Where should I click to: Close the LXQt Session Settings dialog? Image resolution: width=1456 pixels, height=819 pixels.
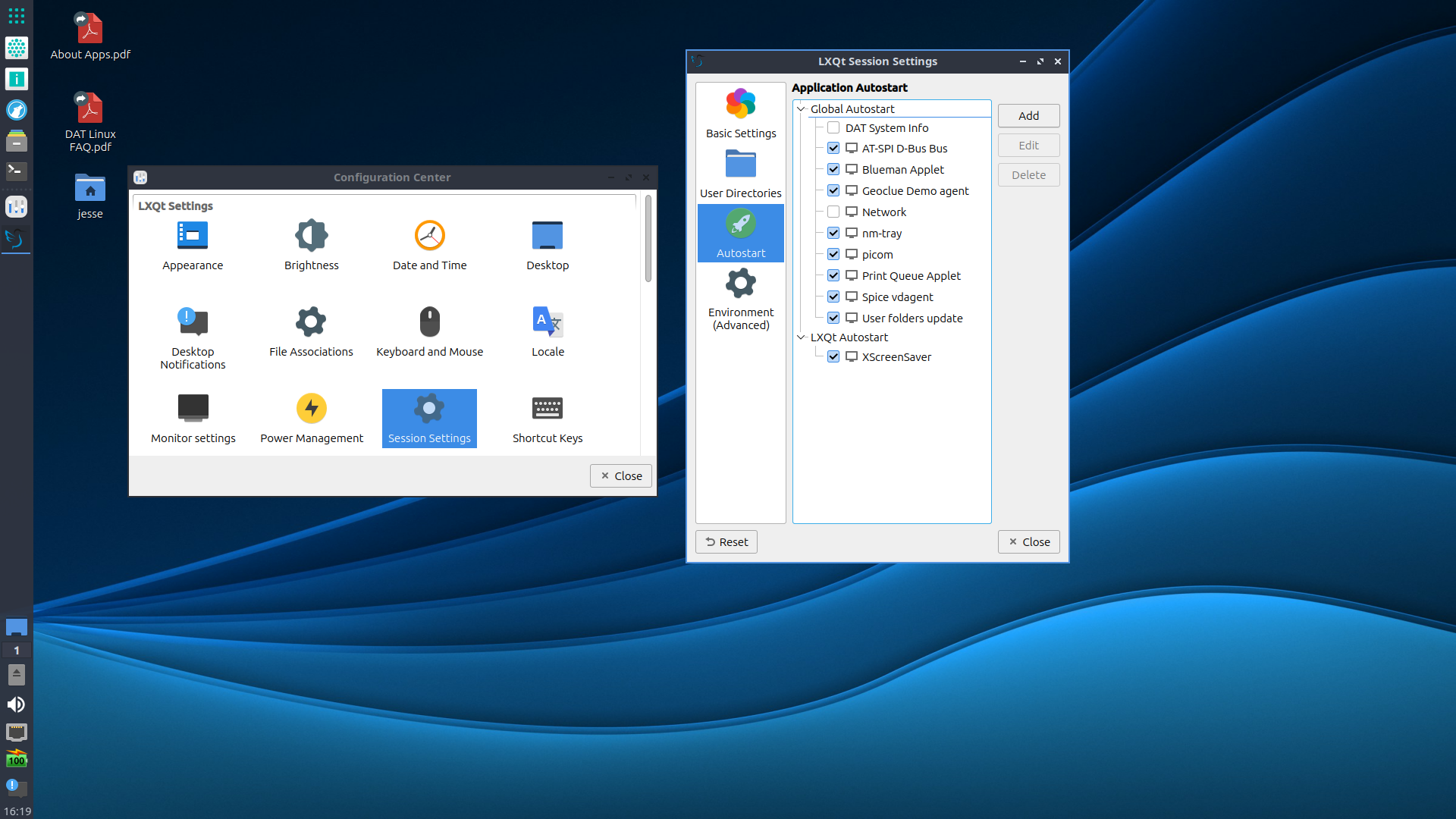pos(1028,541)
